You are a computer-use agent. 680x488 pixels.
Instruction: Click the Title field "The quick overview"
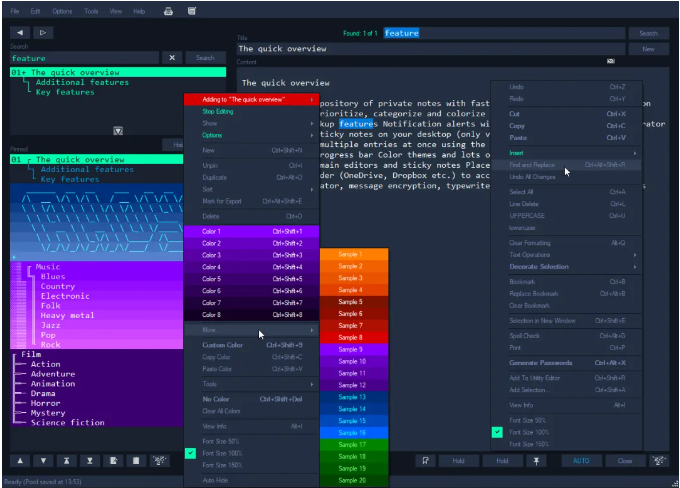[431, 49]
